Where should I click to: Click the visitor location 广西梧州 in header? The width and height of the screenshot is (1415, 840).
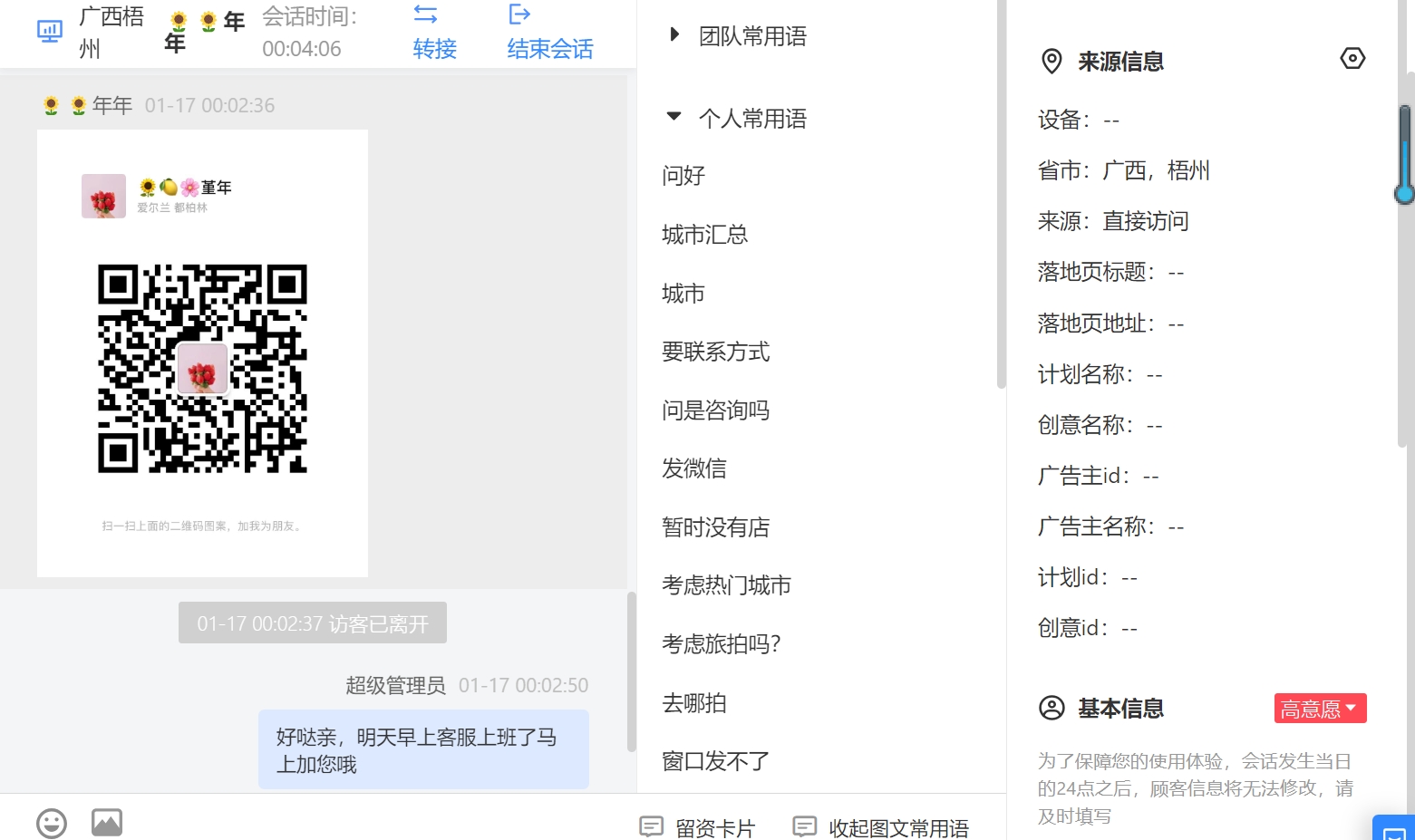[111, 33]
